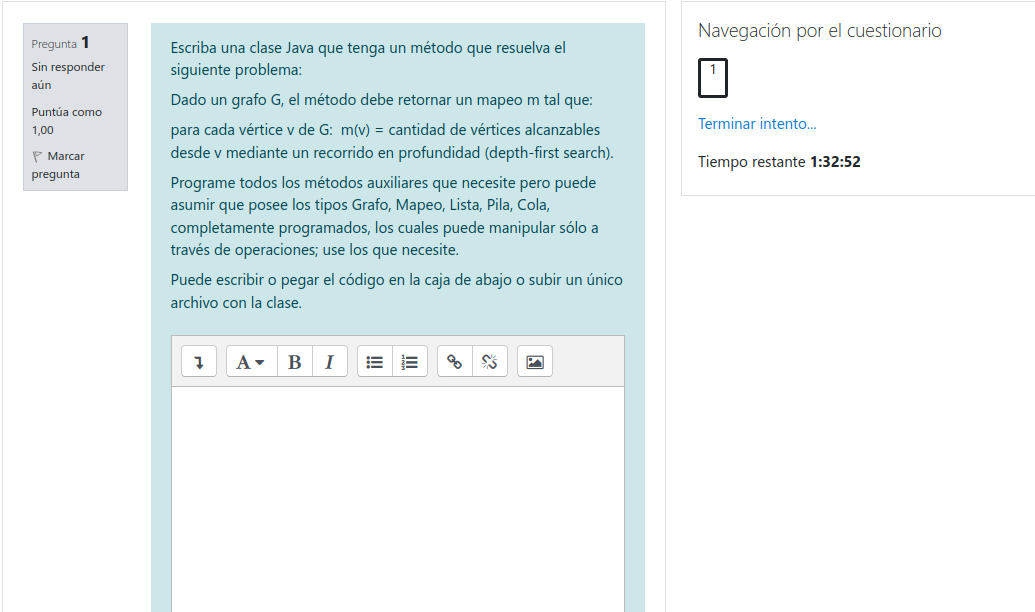Go to question 1 in quiz navigation
1035x612 pixels.
(x=713, y=78)
